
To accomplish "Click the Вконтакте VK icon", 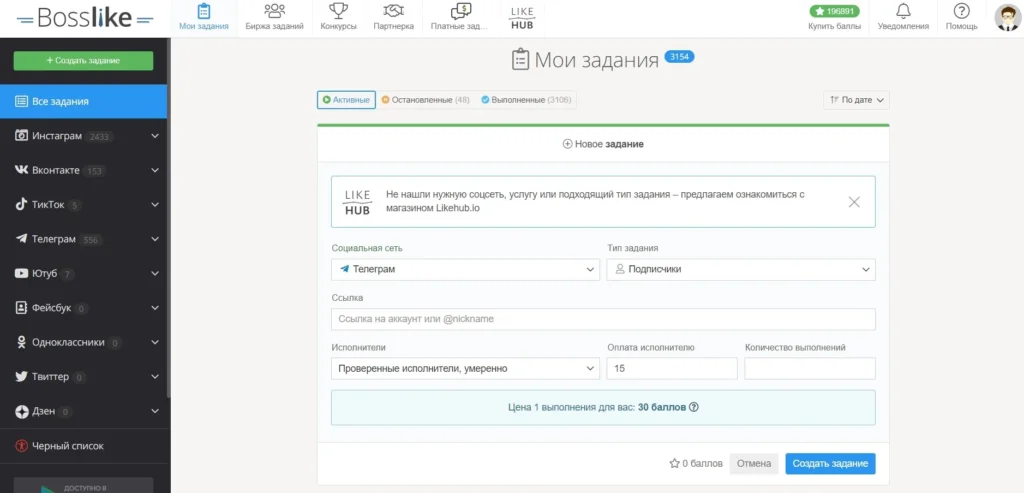I will (21, 170).
